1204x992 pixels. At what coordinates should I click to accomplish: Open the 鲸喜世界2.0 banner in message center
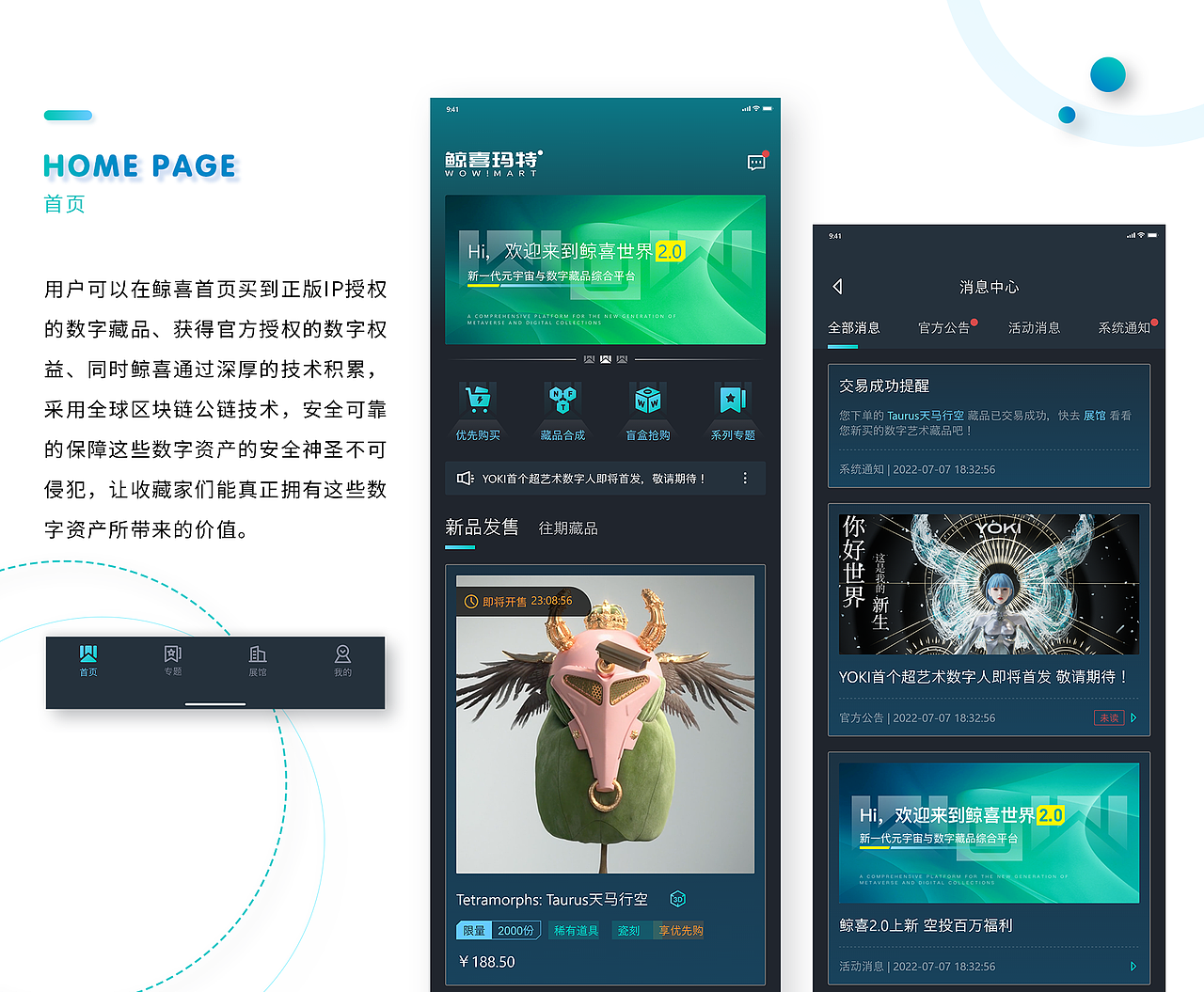pyautogui.click(x=989, y=833)
